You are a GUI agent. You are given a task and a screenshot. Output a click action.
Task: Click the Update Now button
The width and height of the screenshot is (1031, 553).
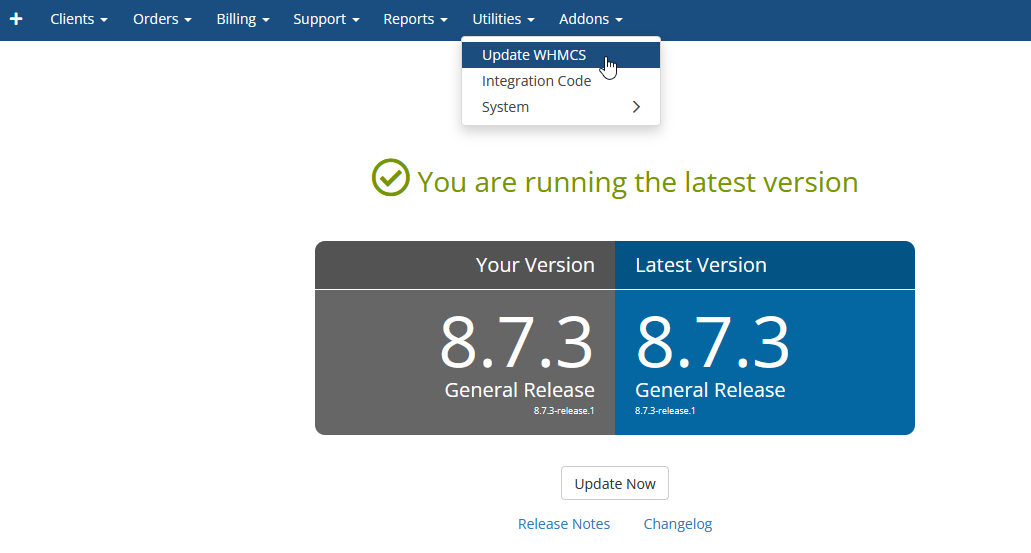[615, 483]
